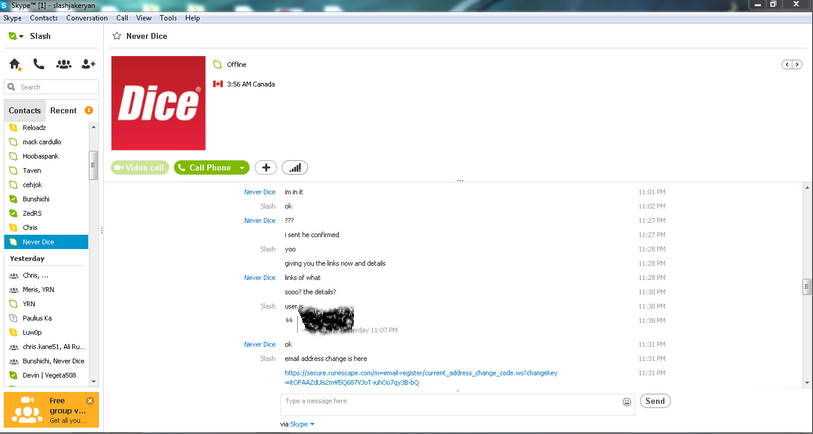Click the Free group video ad banner

tap(51, 410)
